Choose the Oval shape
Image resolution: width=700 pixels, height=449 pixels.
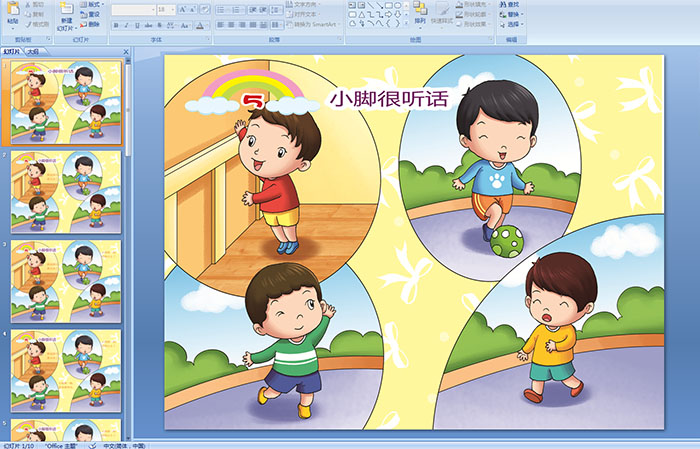pos(397,5)
